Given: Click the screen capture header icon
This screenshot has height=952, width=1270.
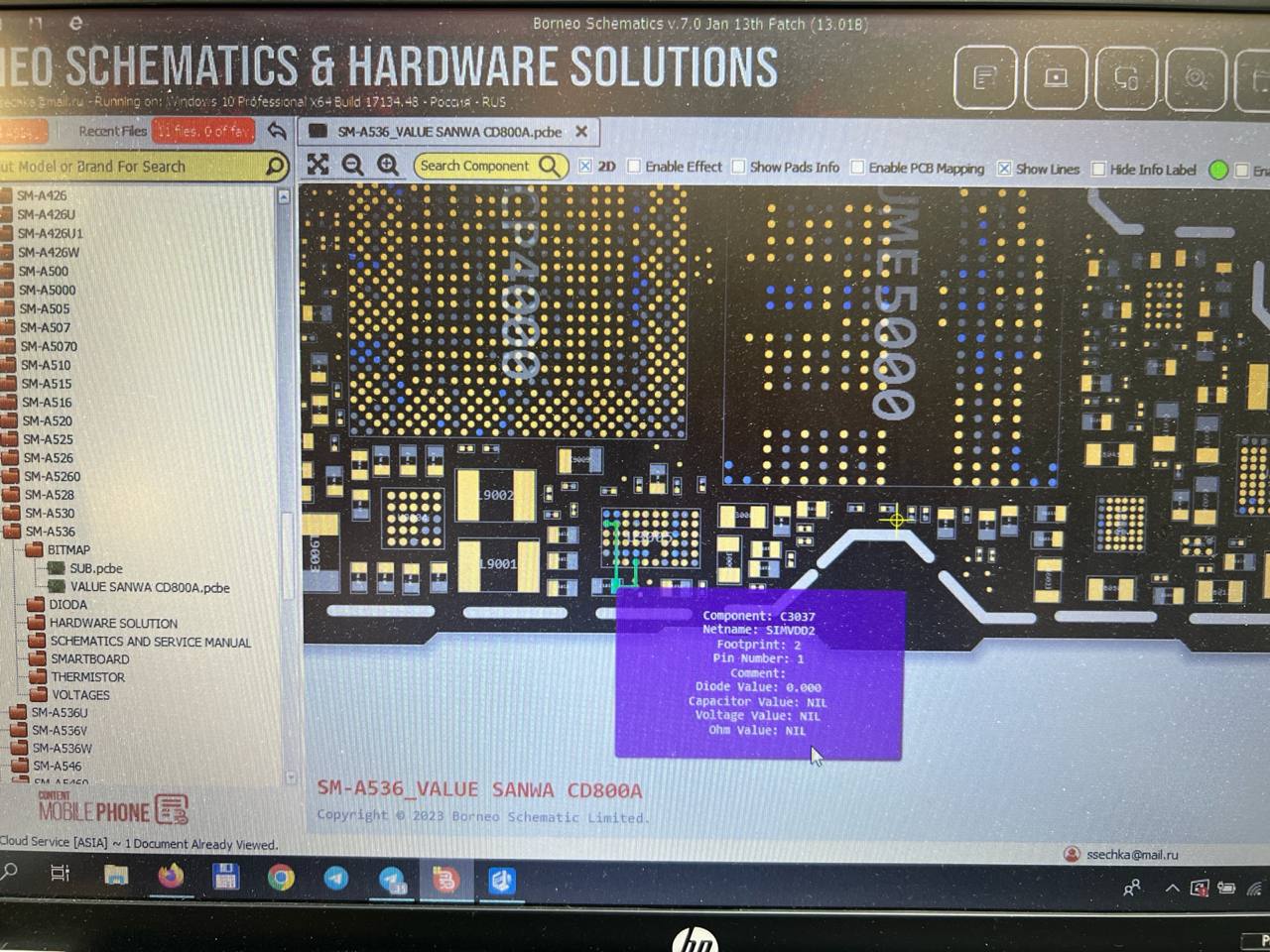Looking at the screenshot, I should [1055, 76].
